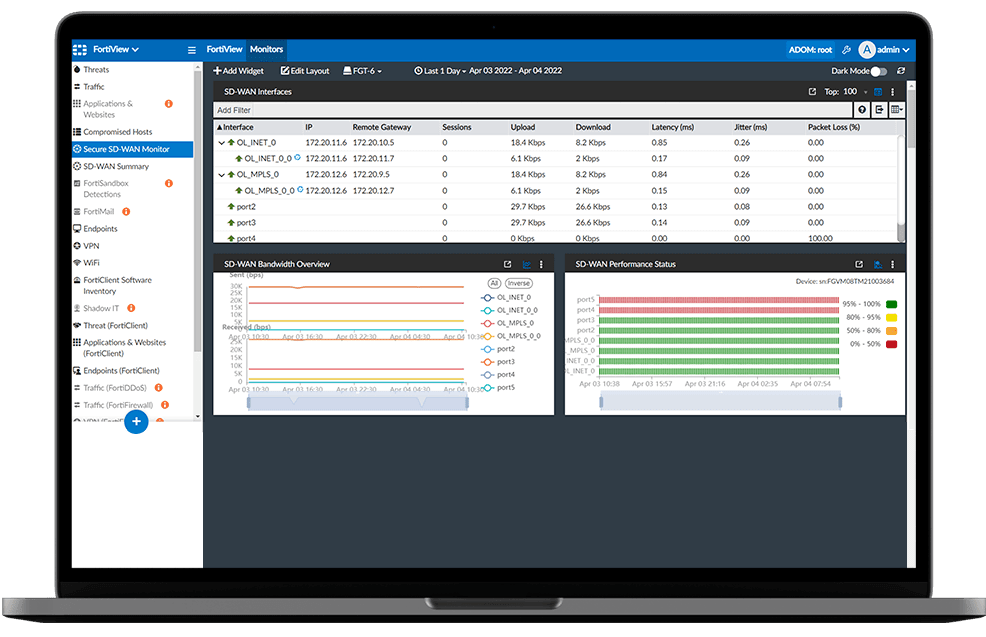The height and width of the screenshot is (637, 986).
Task: Enable the Dark Mode switch
Action: point(877,71)
